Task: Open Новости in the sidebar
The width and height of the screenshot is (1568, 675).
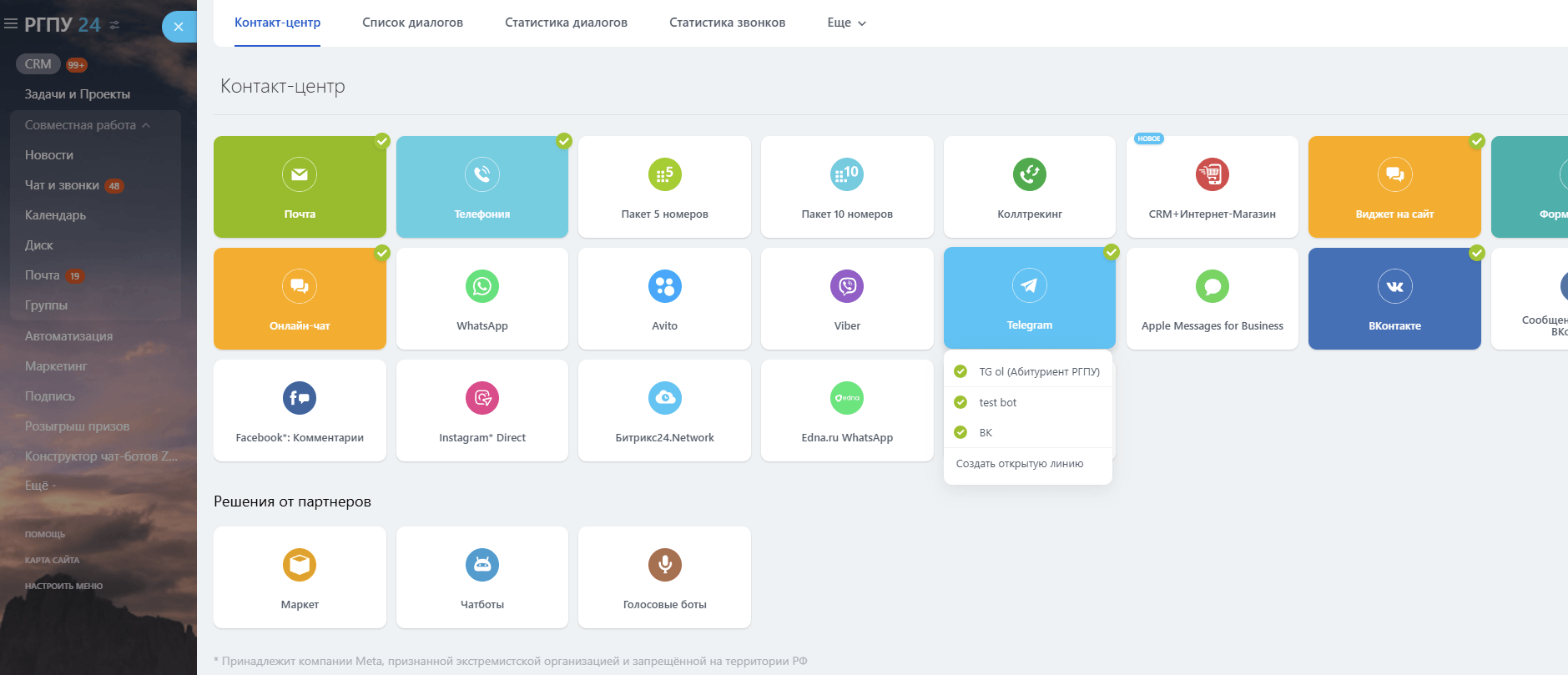Action: point(49,155)
